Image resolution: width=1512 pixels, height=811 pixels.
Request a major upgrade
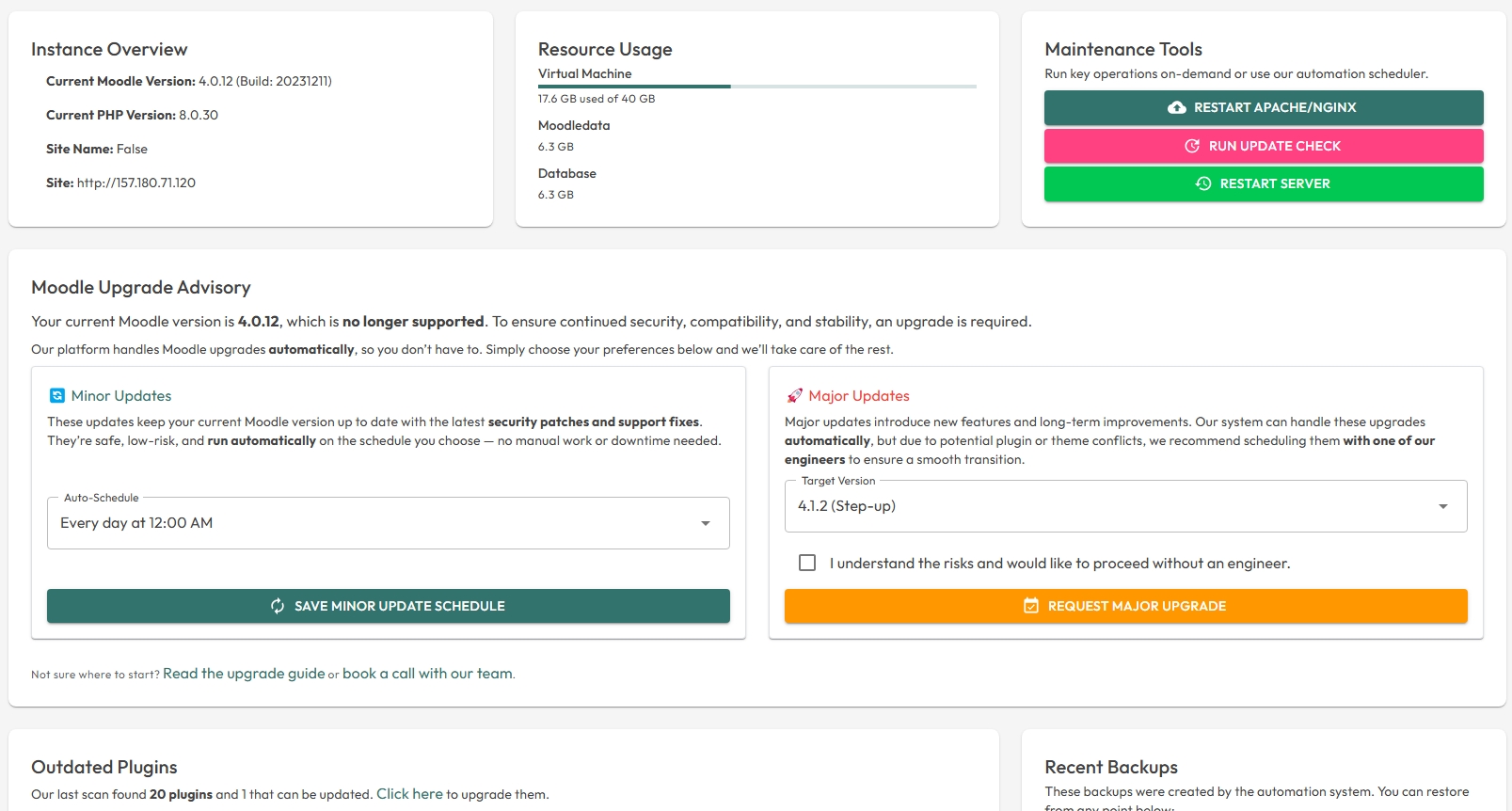tap(1126, 606)
